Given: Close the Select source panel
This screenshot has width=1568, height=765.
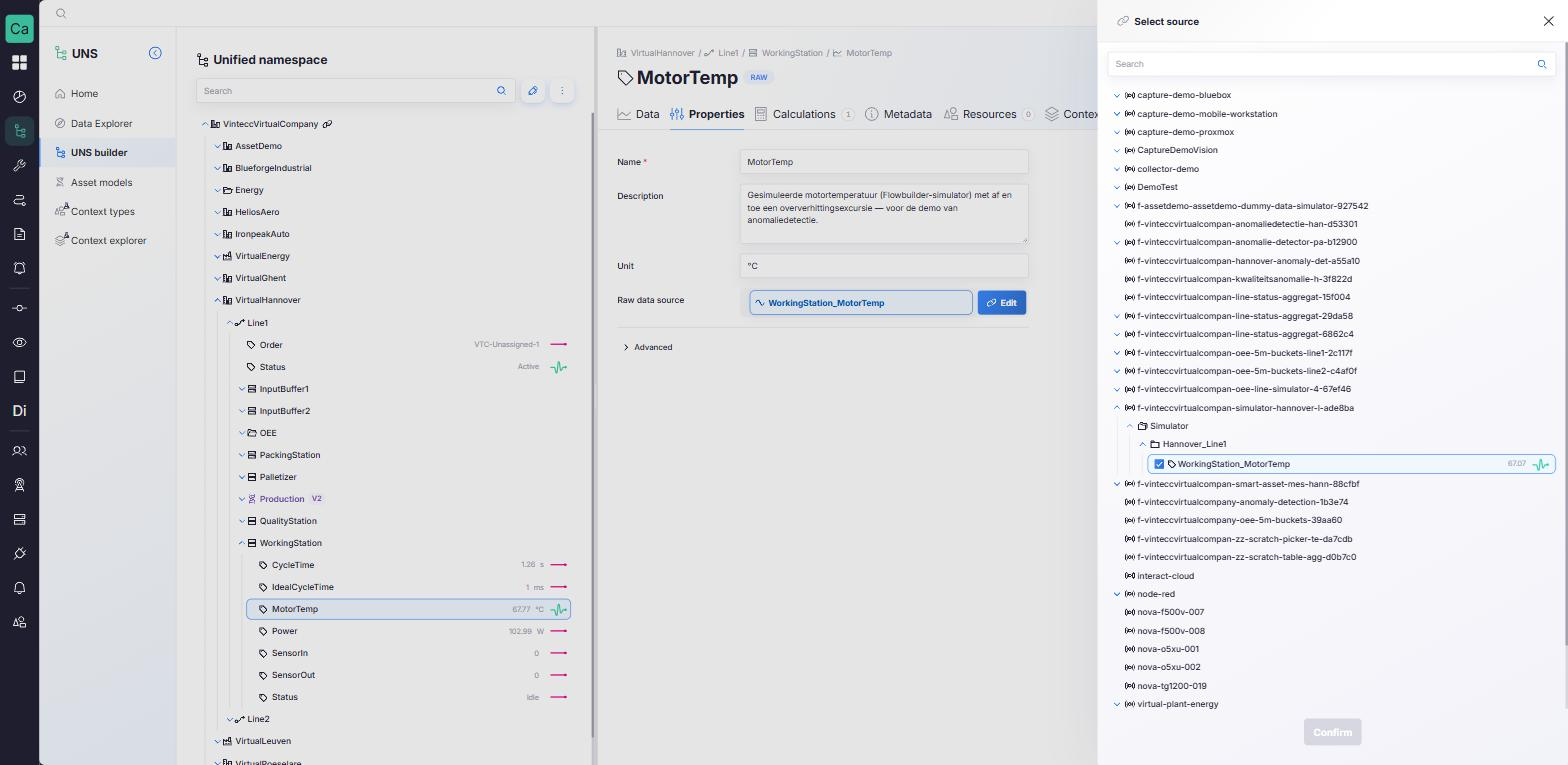Looking at the screenshot, I should (1549, 21).
